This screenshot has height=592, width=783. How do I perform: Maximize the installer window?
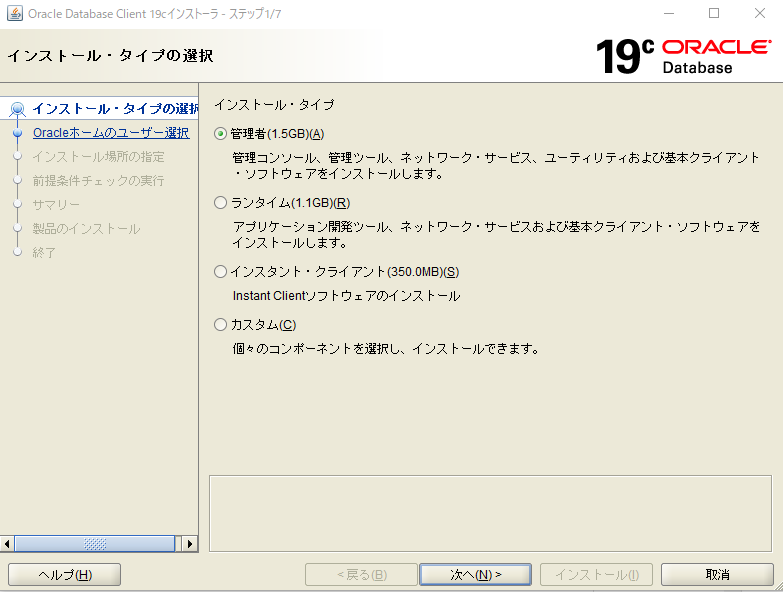pyautogui.click(x=714, y=14)
